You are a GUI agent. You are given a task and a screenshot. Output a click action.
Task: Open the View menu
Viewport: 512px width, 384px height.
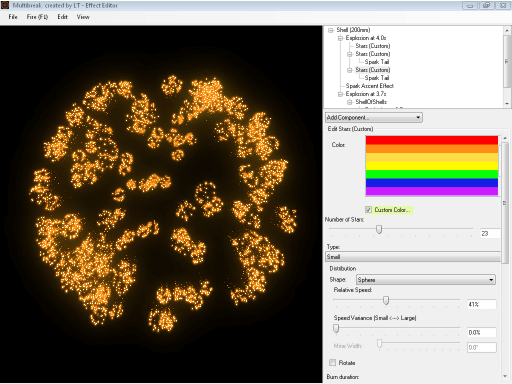click(x=83, y=17)
